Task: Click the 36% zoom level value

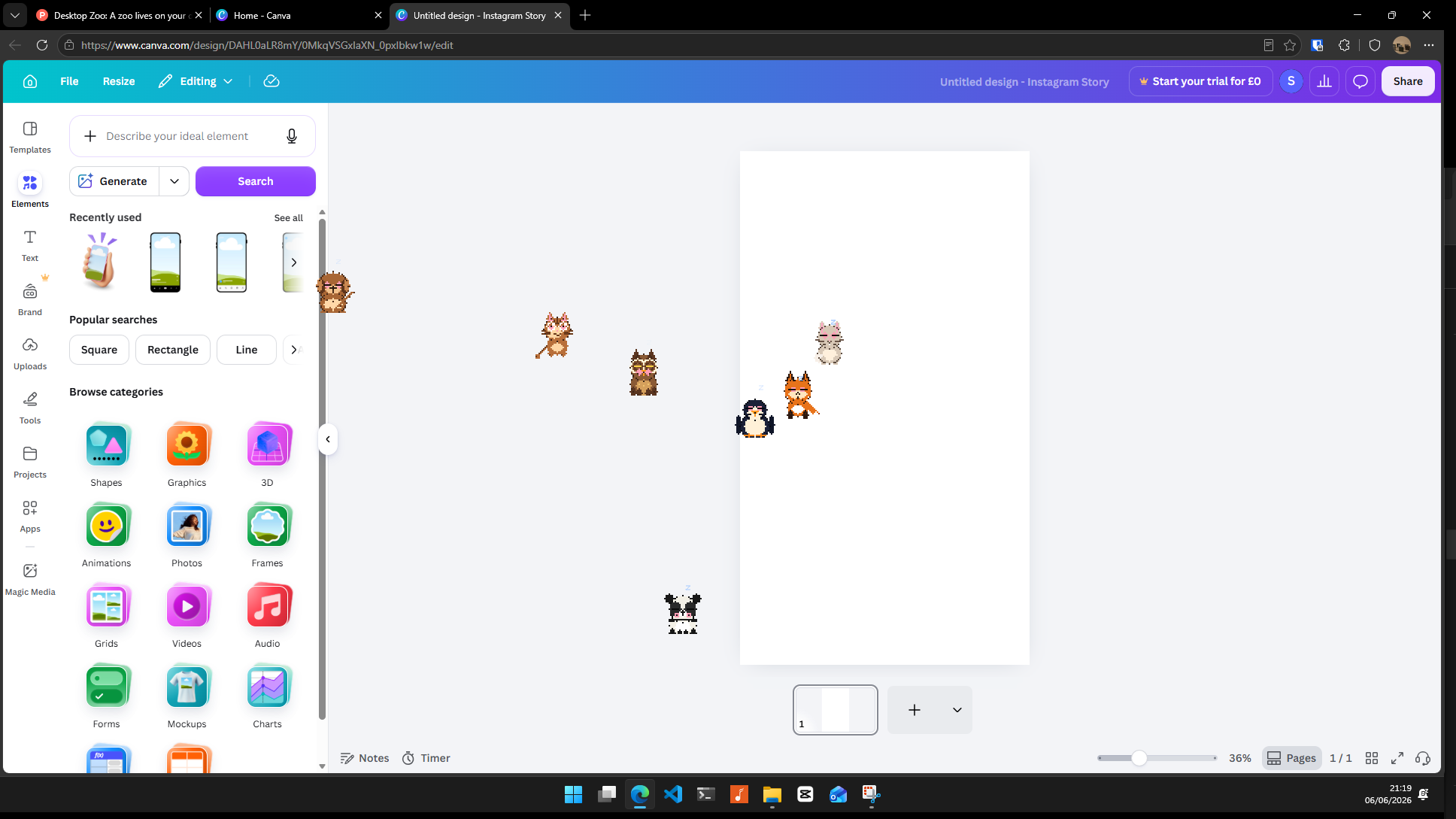Action: (1240, 758)
